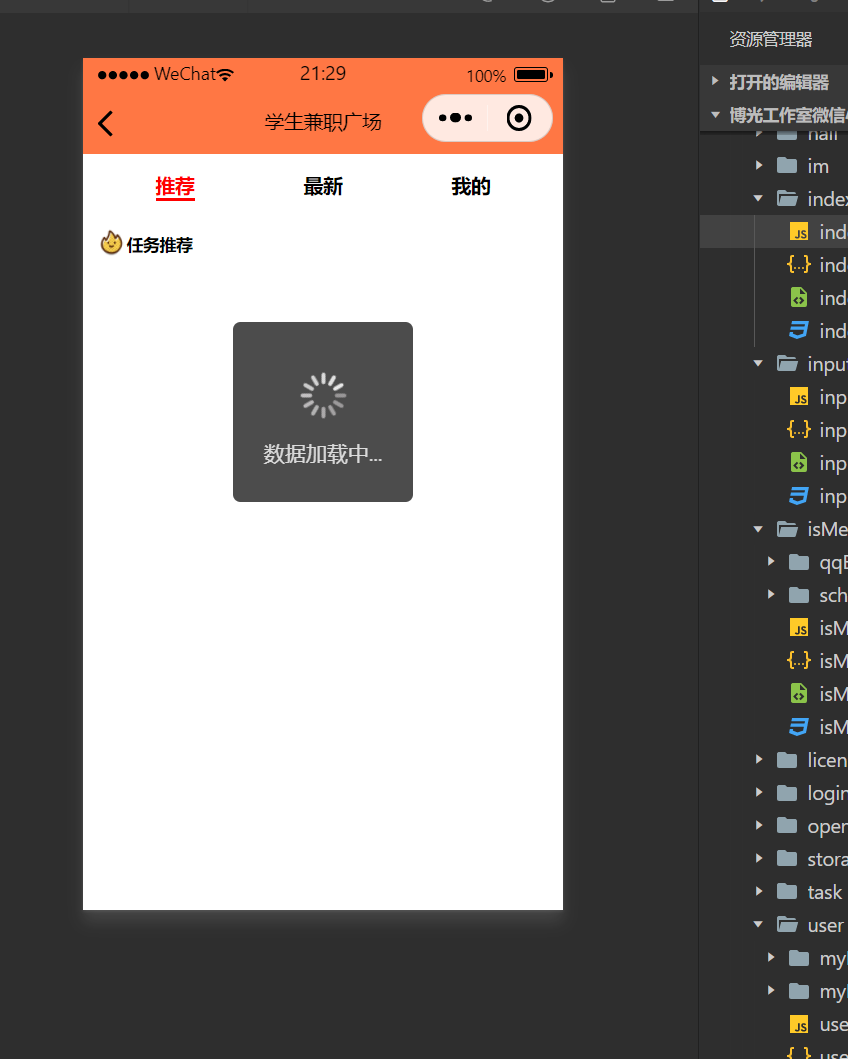Open index.js via its yellow JS icon

coord(800,231)
